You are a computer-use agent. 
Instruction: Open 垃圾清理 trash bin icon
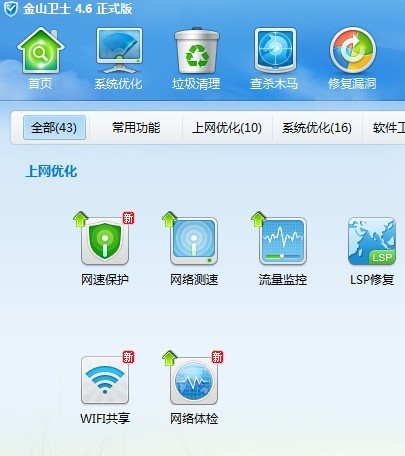tap(197, 51)
